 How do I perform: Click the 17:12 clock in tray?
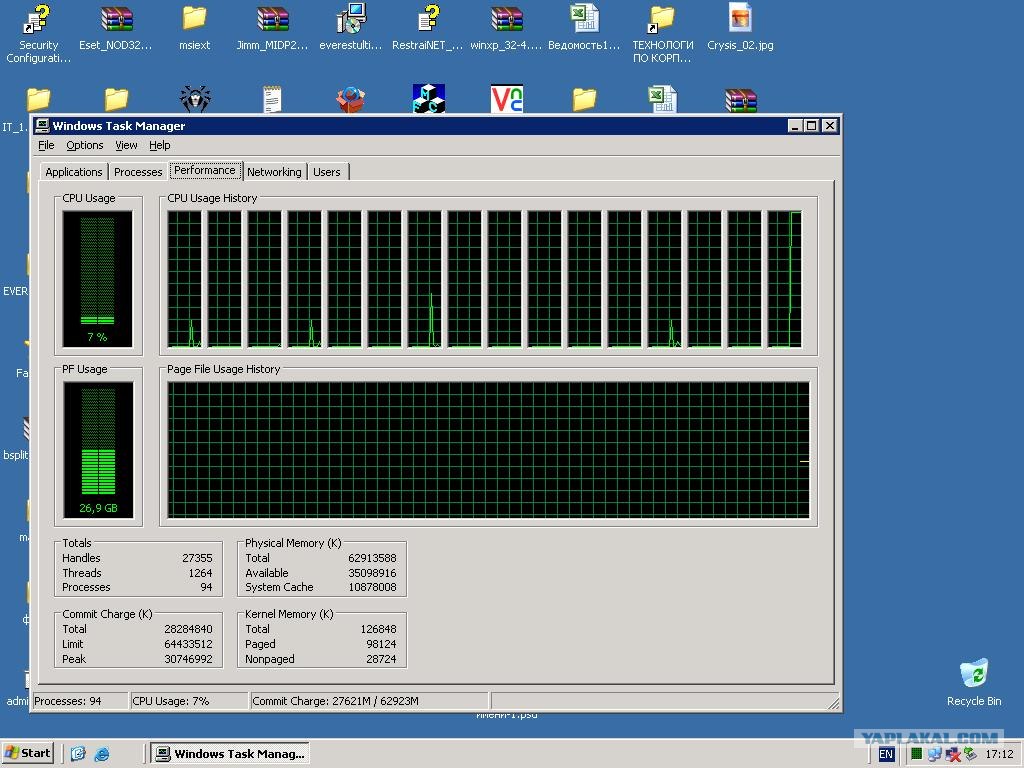pyautogui.click(x=999, y=754)
